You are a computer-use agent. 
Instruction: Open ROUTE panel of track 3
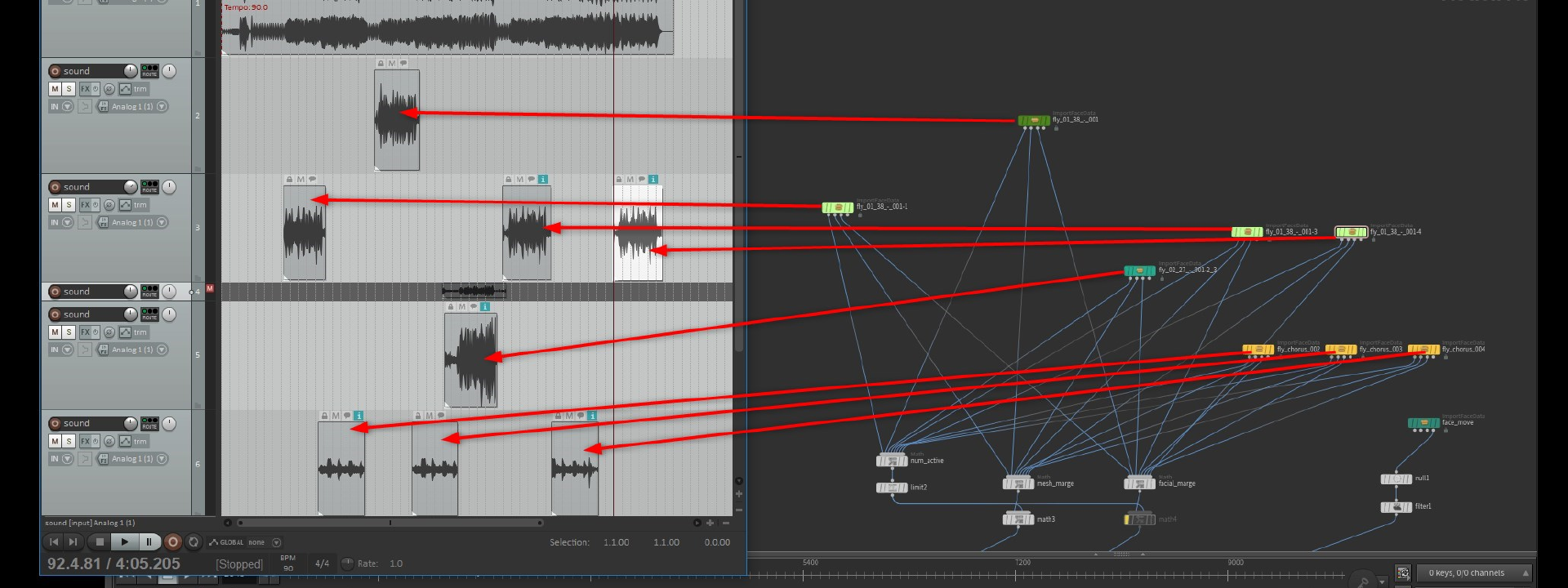[150, 187]
